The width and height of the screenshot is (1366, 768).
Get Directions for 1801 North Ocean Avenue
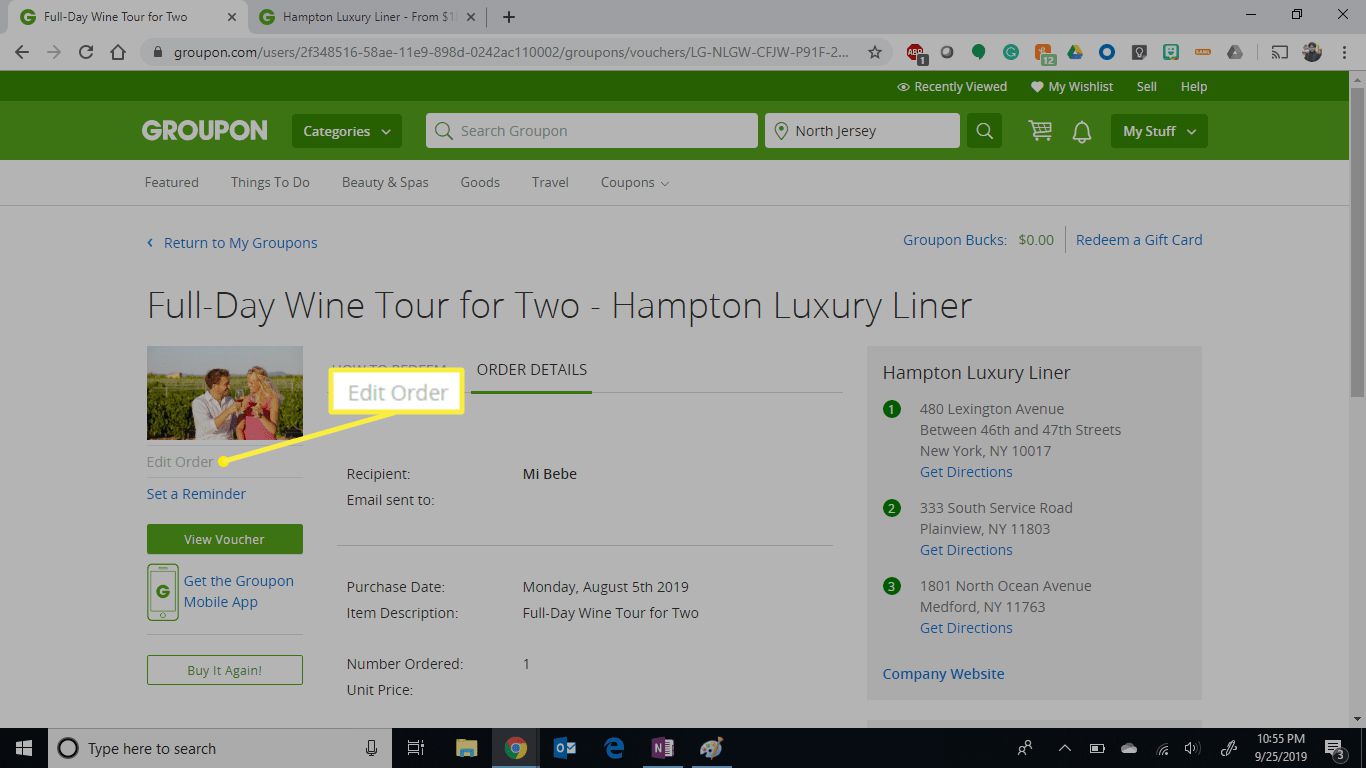[966, 628]
